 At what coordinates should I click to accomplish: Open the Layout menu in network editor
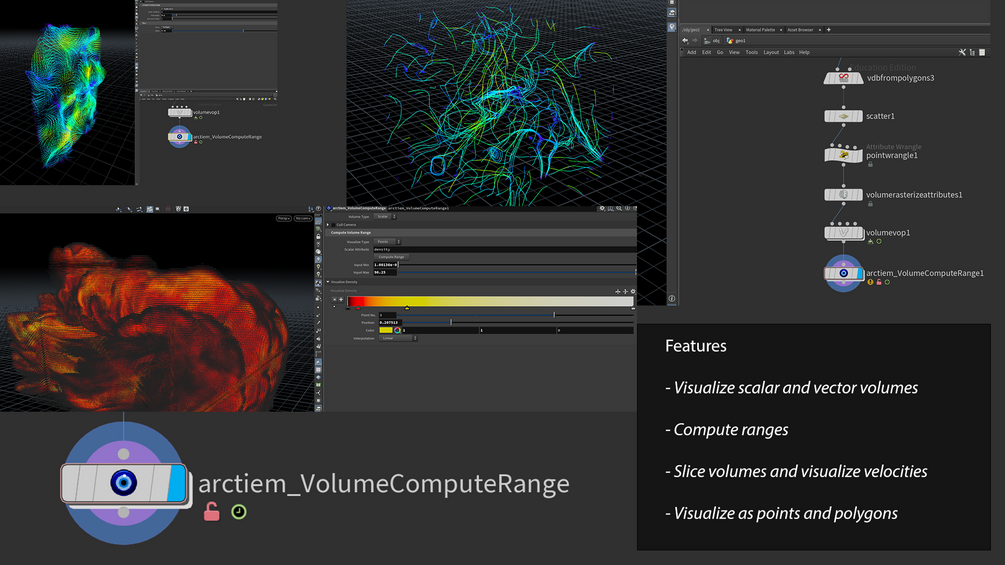tap(771, 53)
